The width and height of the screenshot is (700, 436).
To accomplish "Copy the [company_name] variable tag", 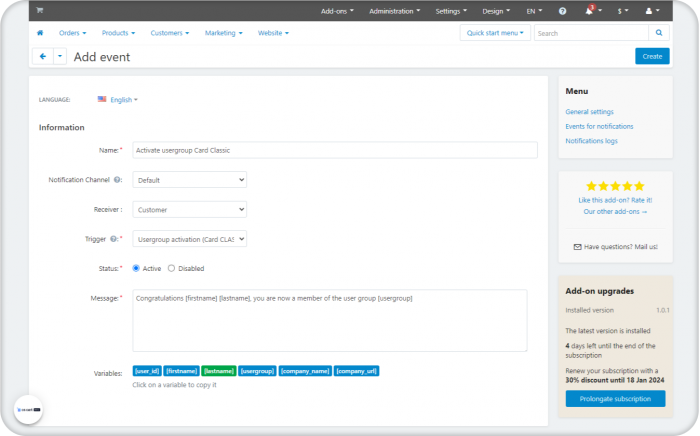I will pos(305,371).
